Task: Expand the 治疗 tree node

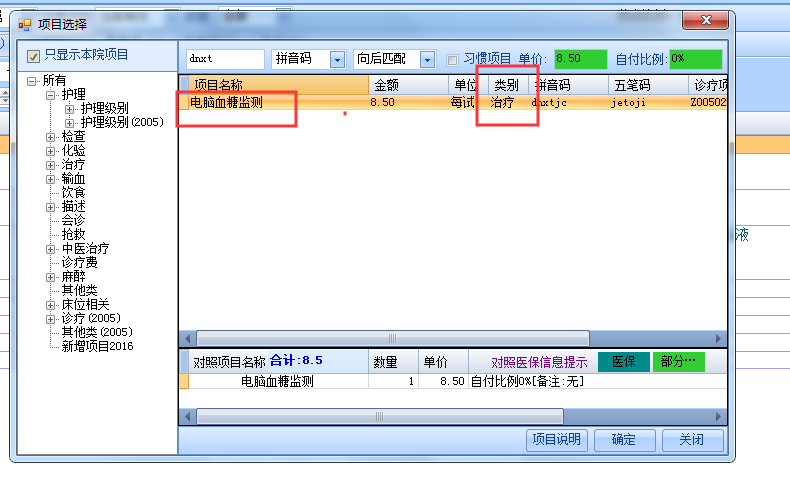Action: pos(50,165)
